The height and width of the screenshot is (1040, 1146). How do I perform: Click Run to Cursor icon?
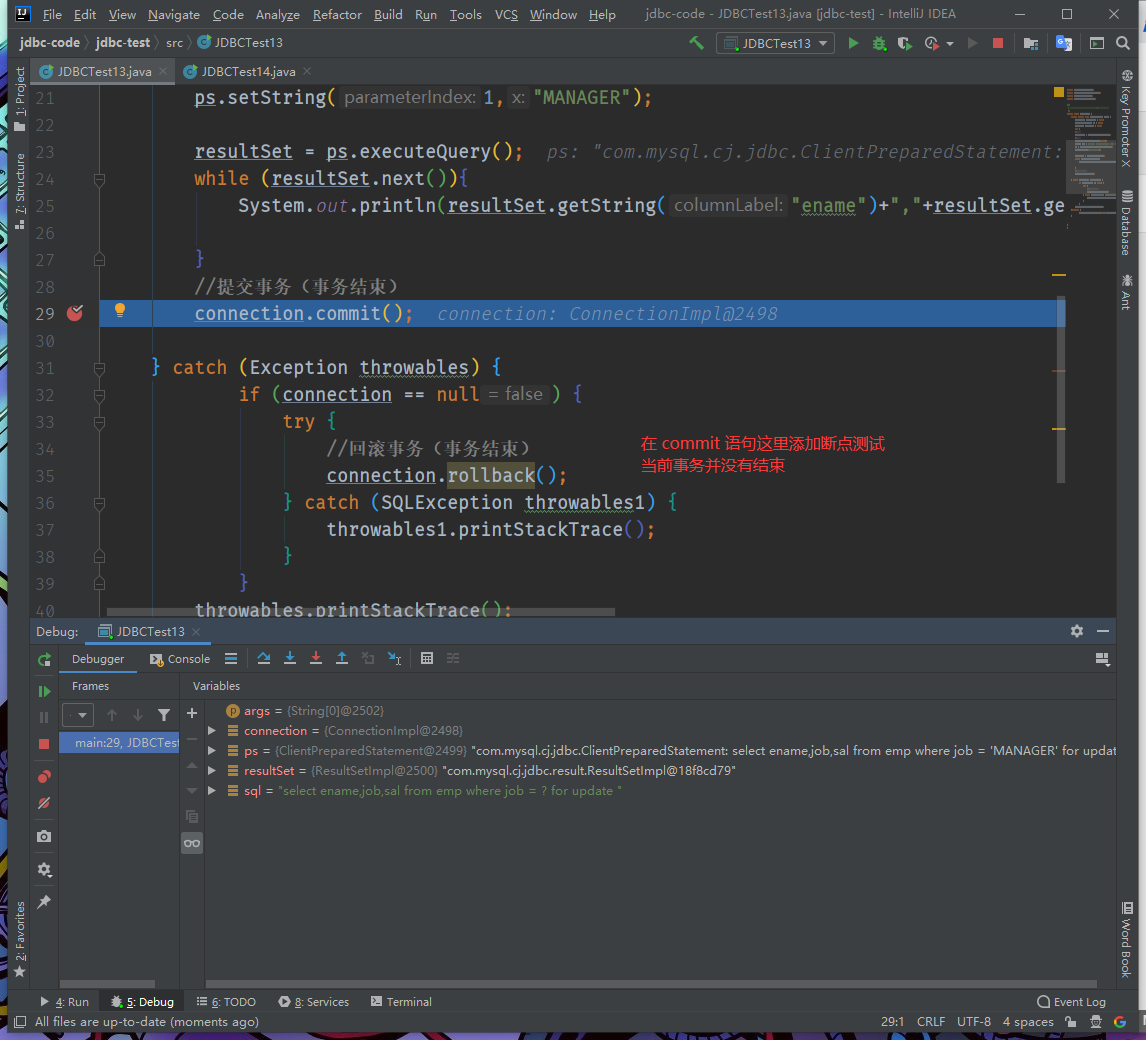pos(394,658)
